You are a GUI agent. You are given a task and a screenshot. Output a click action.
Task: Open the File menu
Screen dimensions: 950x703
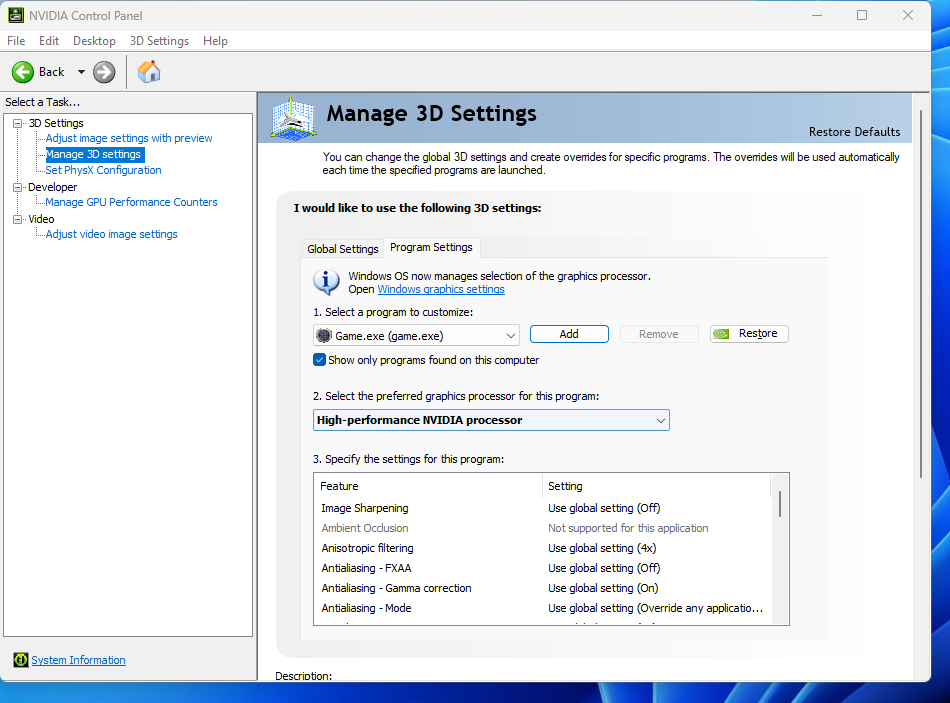[16, 41]
